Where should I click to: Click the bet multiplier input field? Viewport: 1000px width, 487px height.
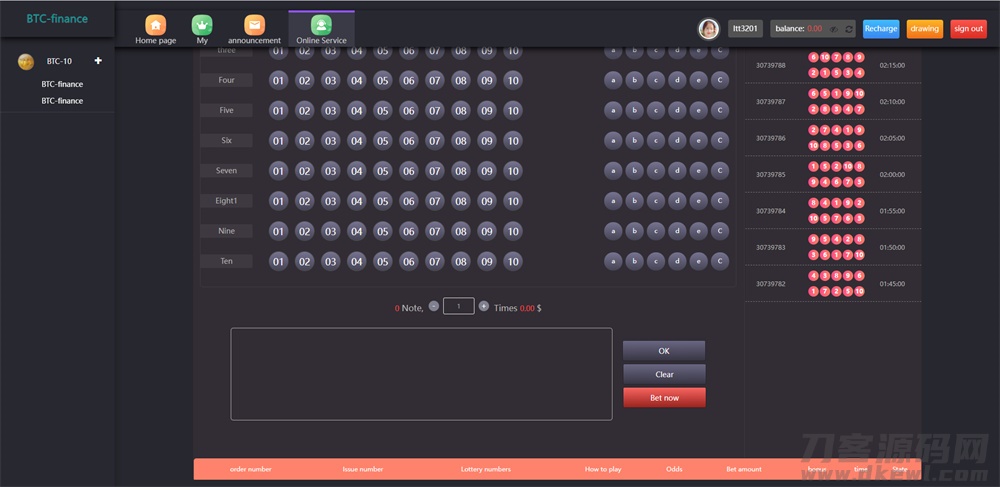[458, 306]
